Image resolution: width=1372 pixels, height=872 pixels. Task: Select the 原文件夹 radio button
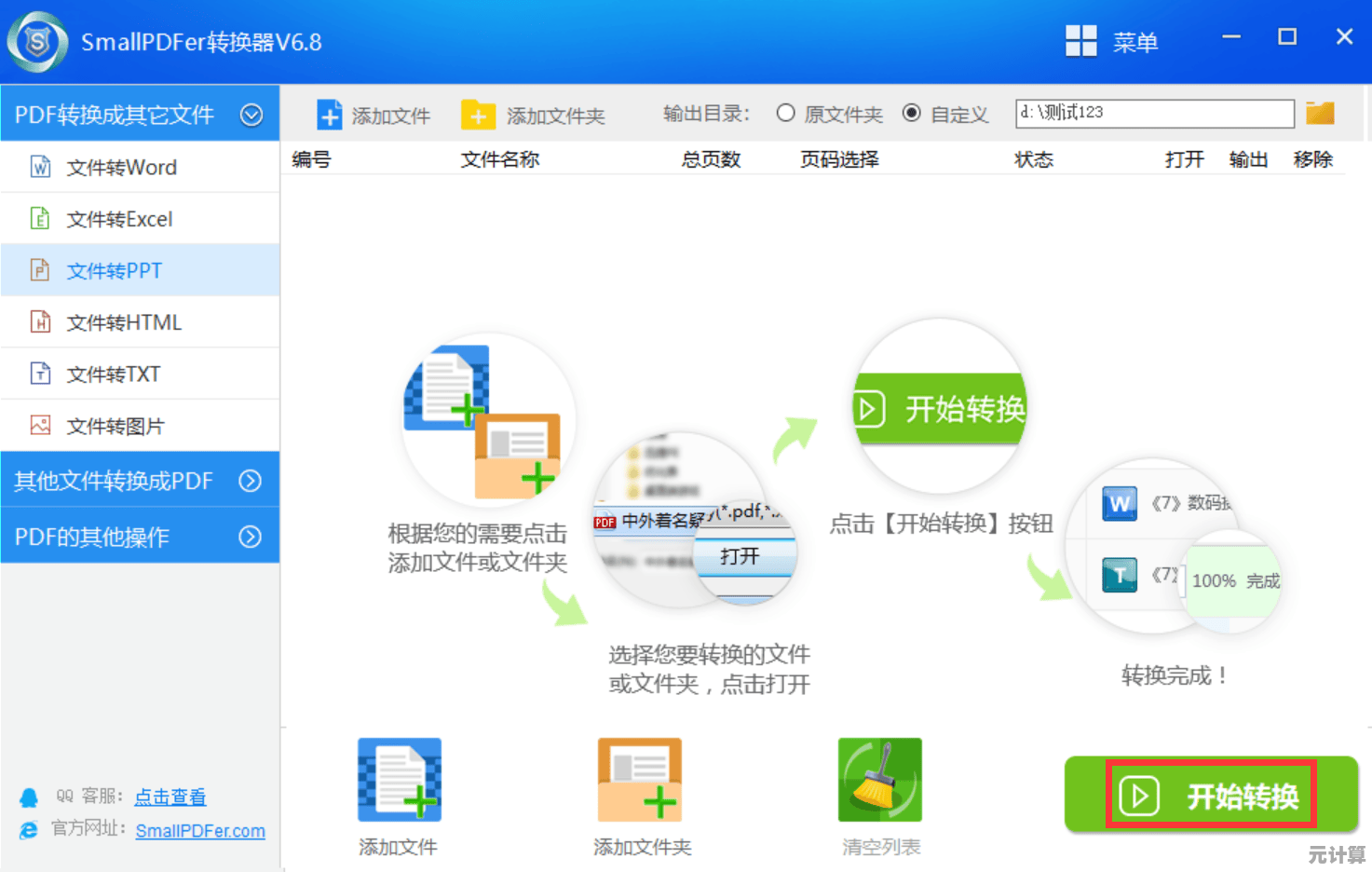(x=786, y=113)
